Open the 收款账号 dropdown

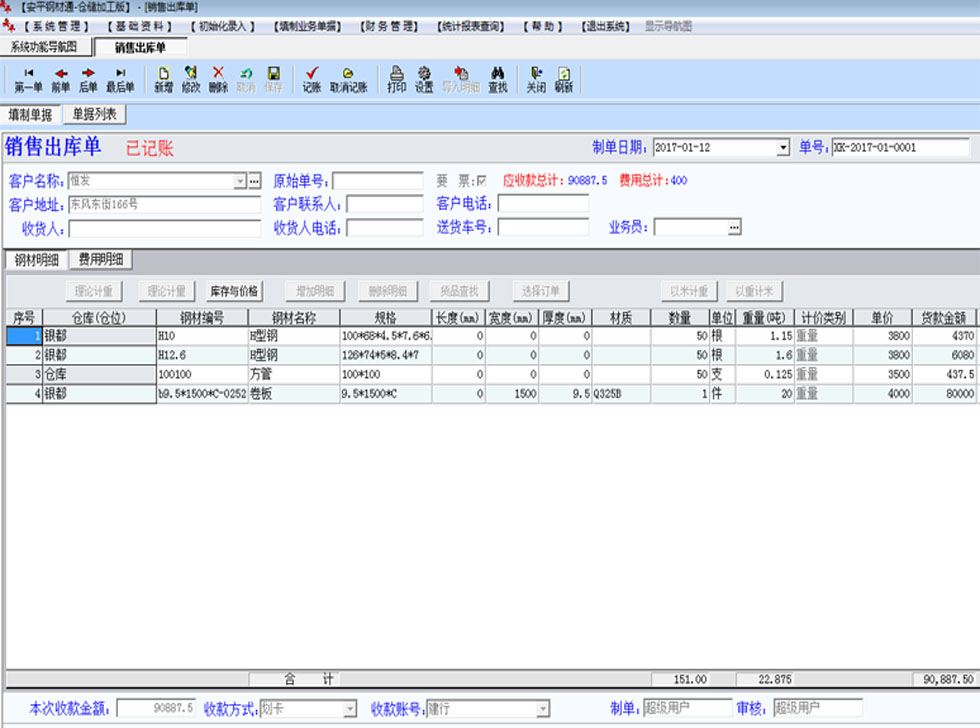click(x=542, y=709)
